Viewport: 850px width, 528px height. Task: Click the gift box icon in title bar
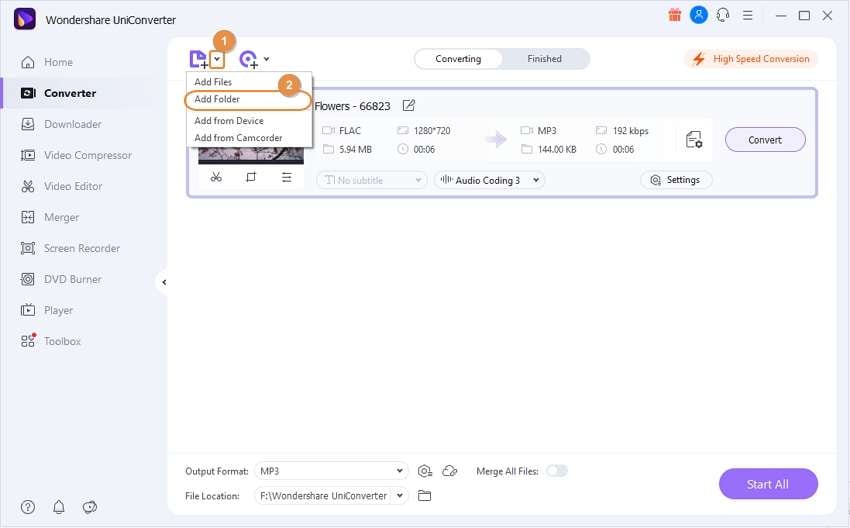[674, 15]
